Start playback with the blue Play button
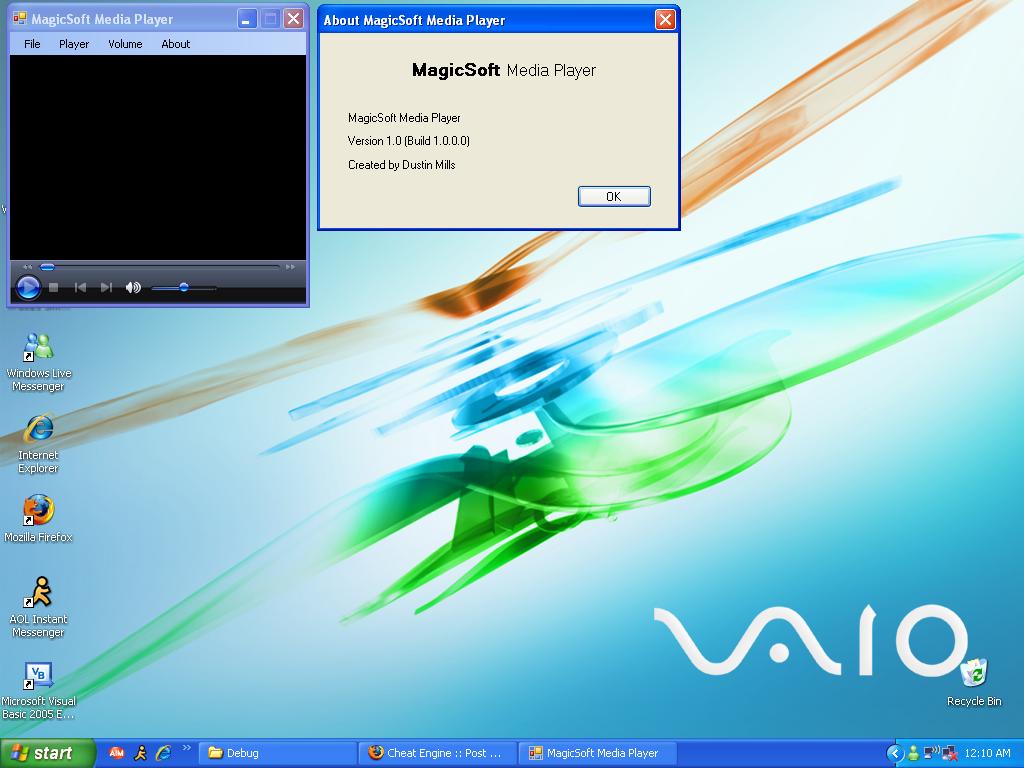 click(x=28, y=287)
